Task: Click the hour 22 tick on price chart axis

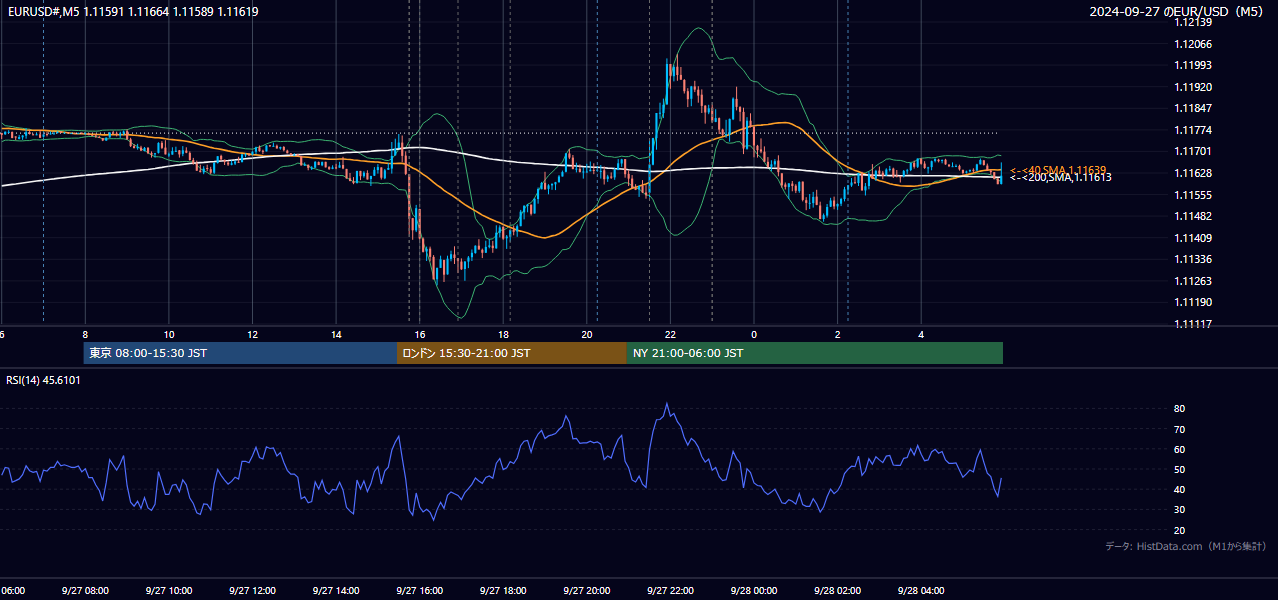Action: click(670, 334)
